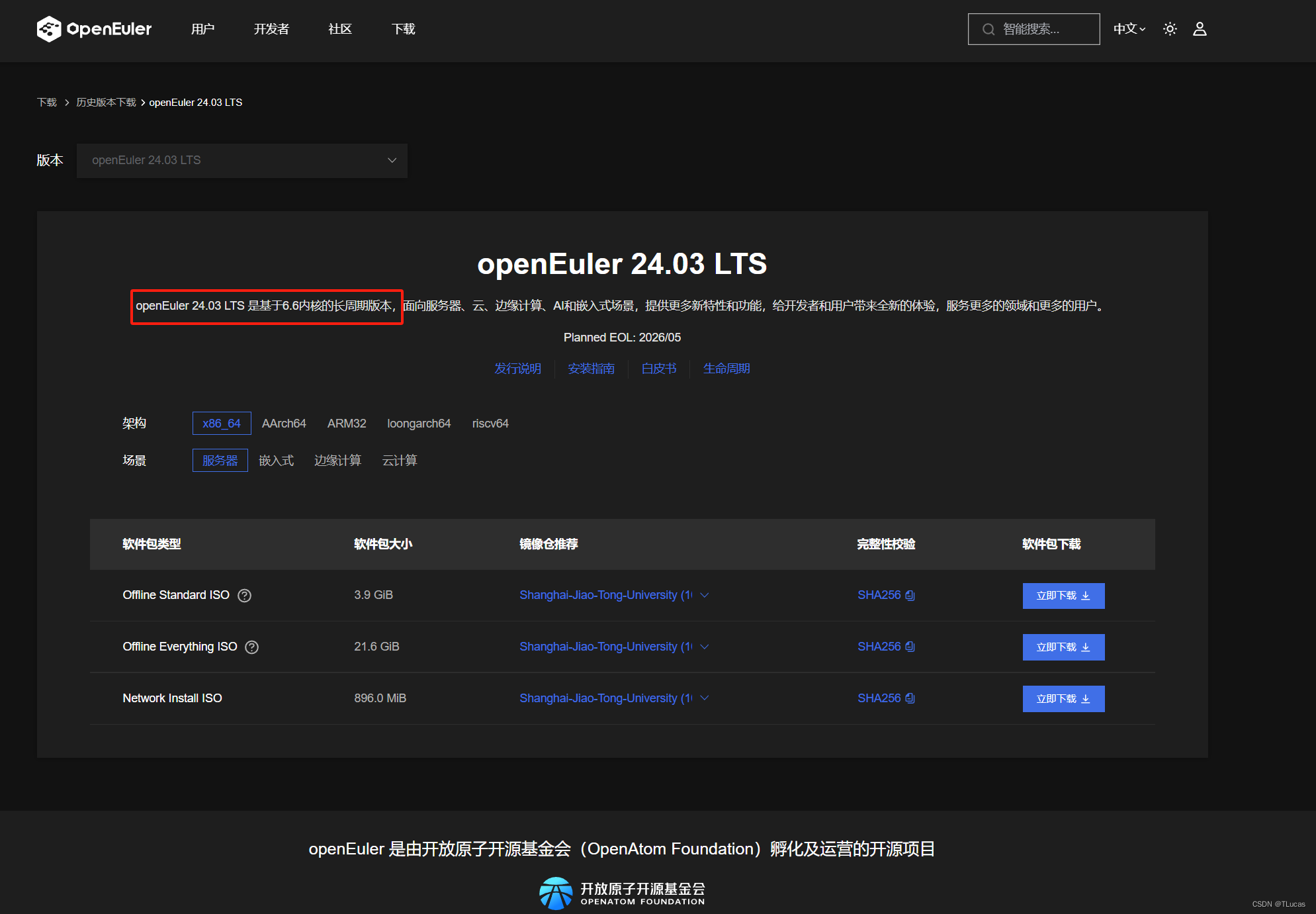The height and width of the screenshot is (914, 1316).
Task: Click the 896.0 MiB size cell
Action: pos(380,698)
